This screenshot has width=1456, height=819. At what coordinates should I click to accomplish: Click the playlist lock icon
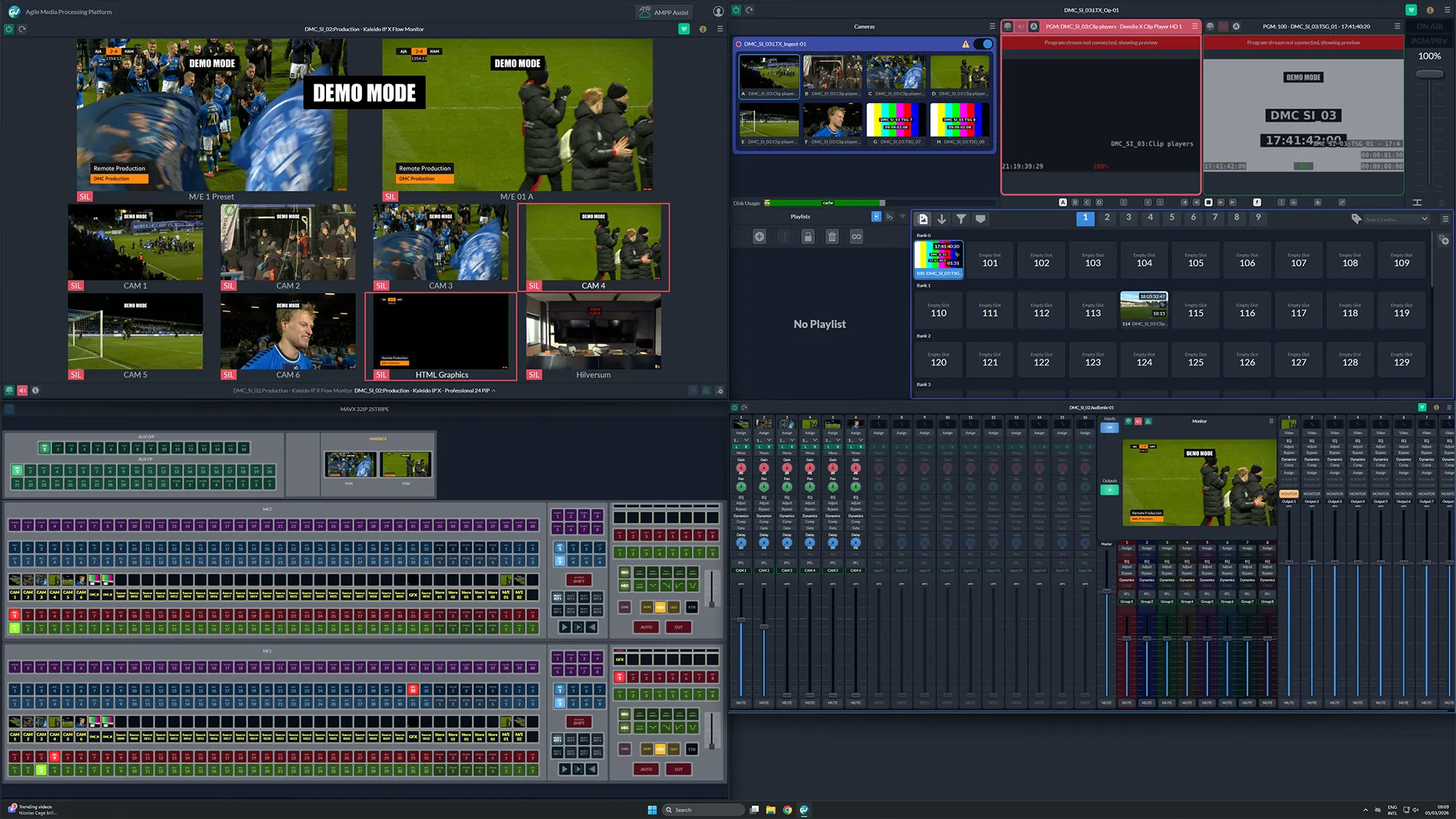(x=808, y=237)
